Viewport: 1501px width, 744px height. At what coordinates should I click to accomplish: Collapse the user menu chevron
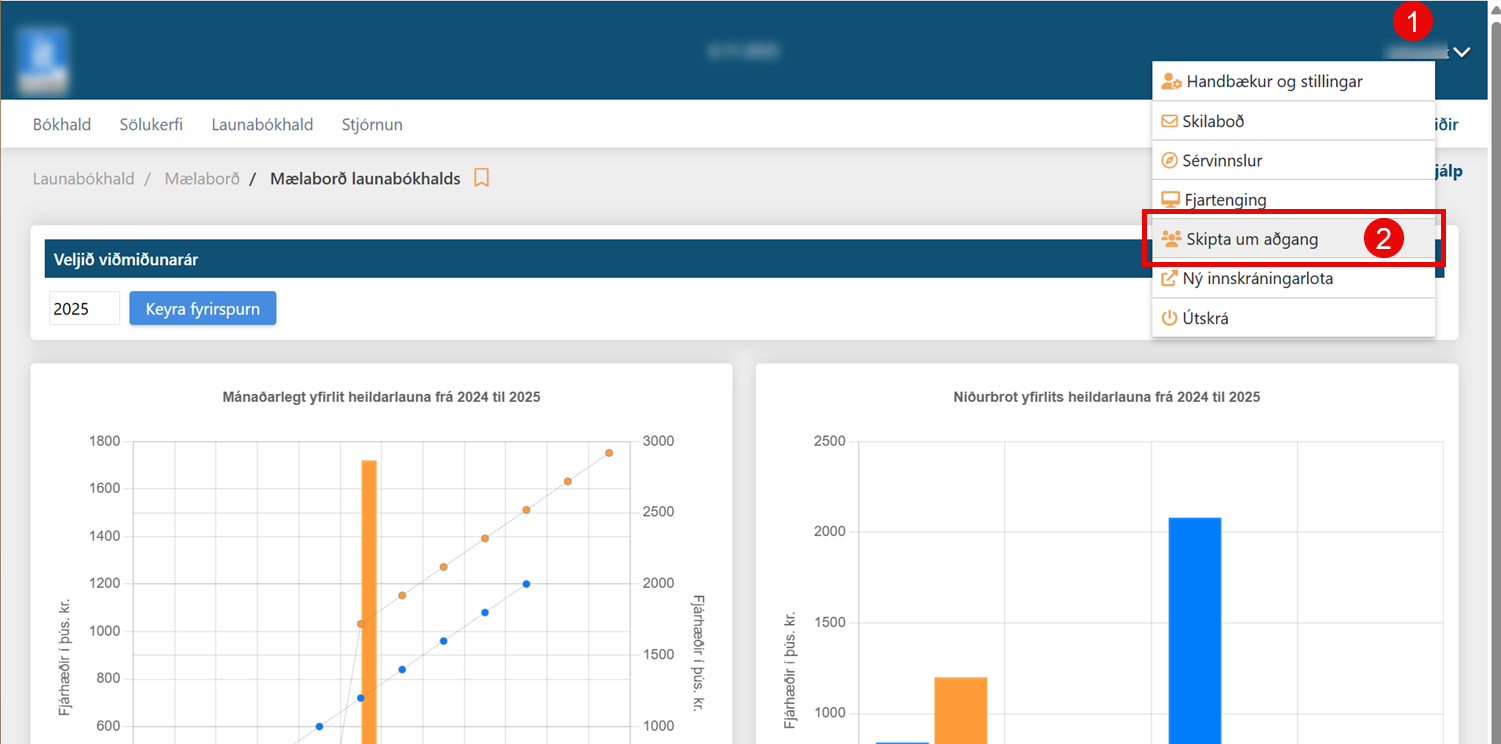[1462, 52]
